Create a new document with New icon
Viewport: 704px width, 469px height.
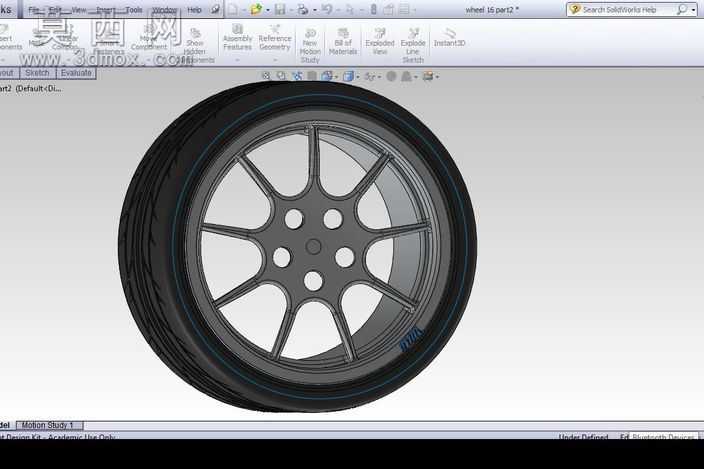click(x=233, y=9)
